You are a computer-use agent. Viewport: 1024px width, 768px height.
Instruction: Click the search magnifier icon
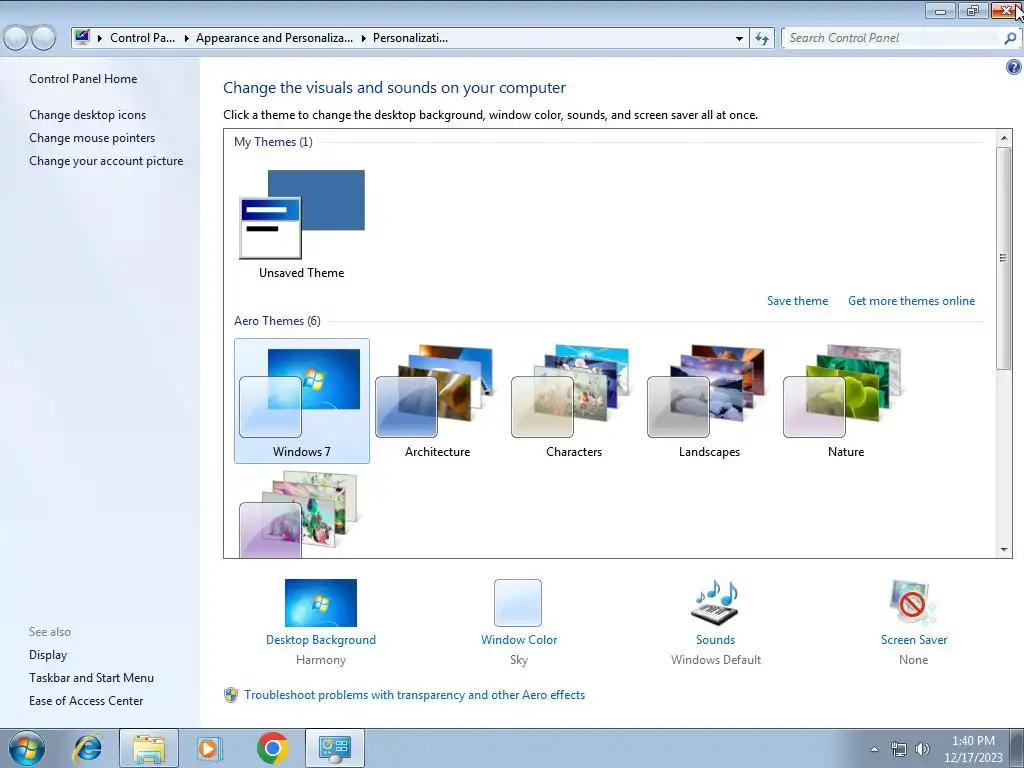[x=1010, y=38]
